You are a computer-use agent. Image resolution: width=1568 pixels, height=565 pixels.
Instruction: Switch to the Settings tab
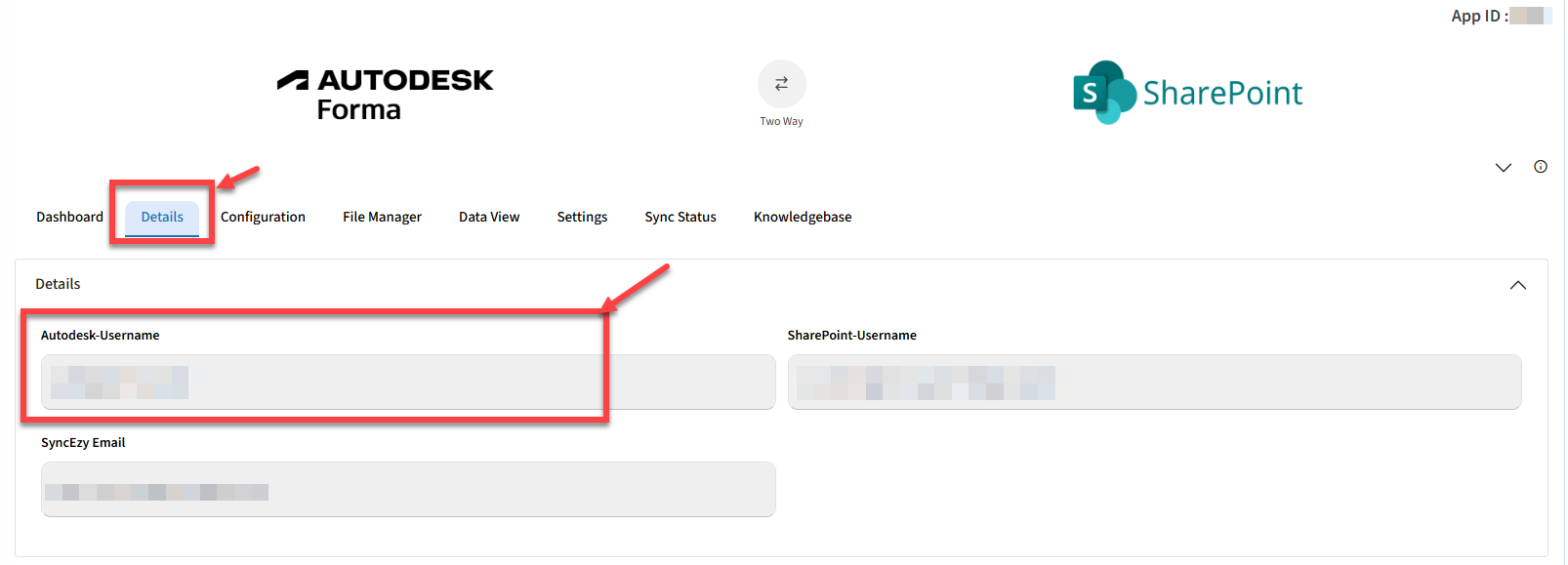[582, 217]
